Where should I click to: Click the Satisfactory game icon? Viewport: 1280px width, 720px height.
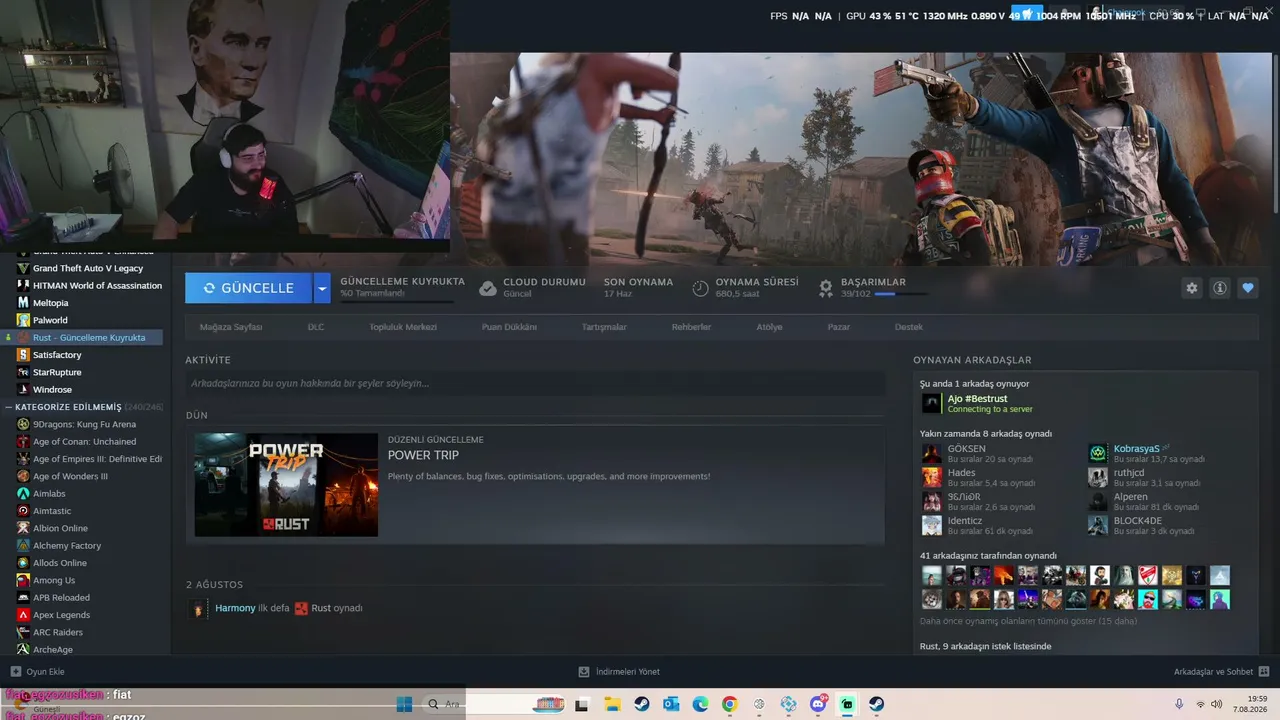(x=23, y=355)
